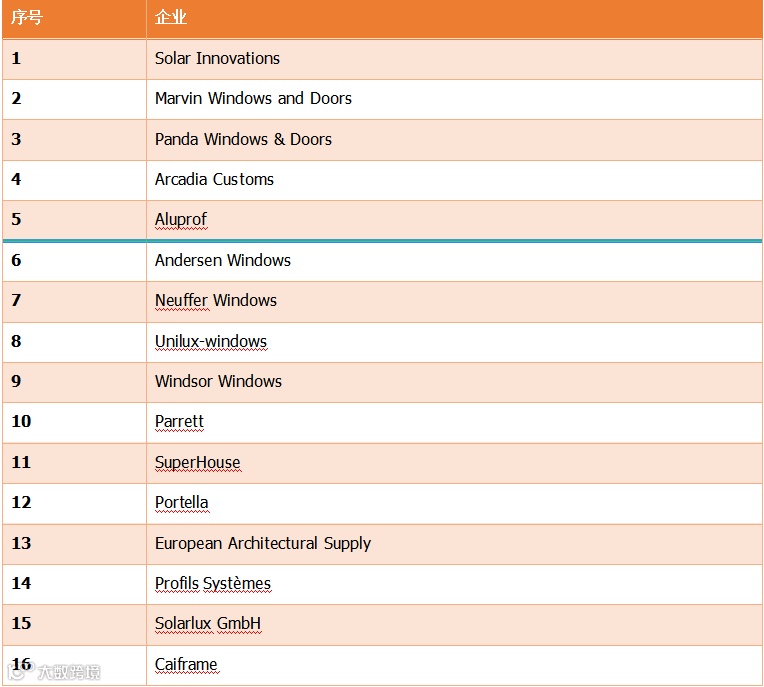
Task: Click the Profils Systèmes entry
Action: (455, 585)
